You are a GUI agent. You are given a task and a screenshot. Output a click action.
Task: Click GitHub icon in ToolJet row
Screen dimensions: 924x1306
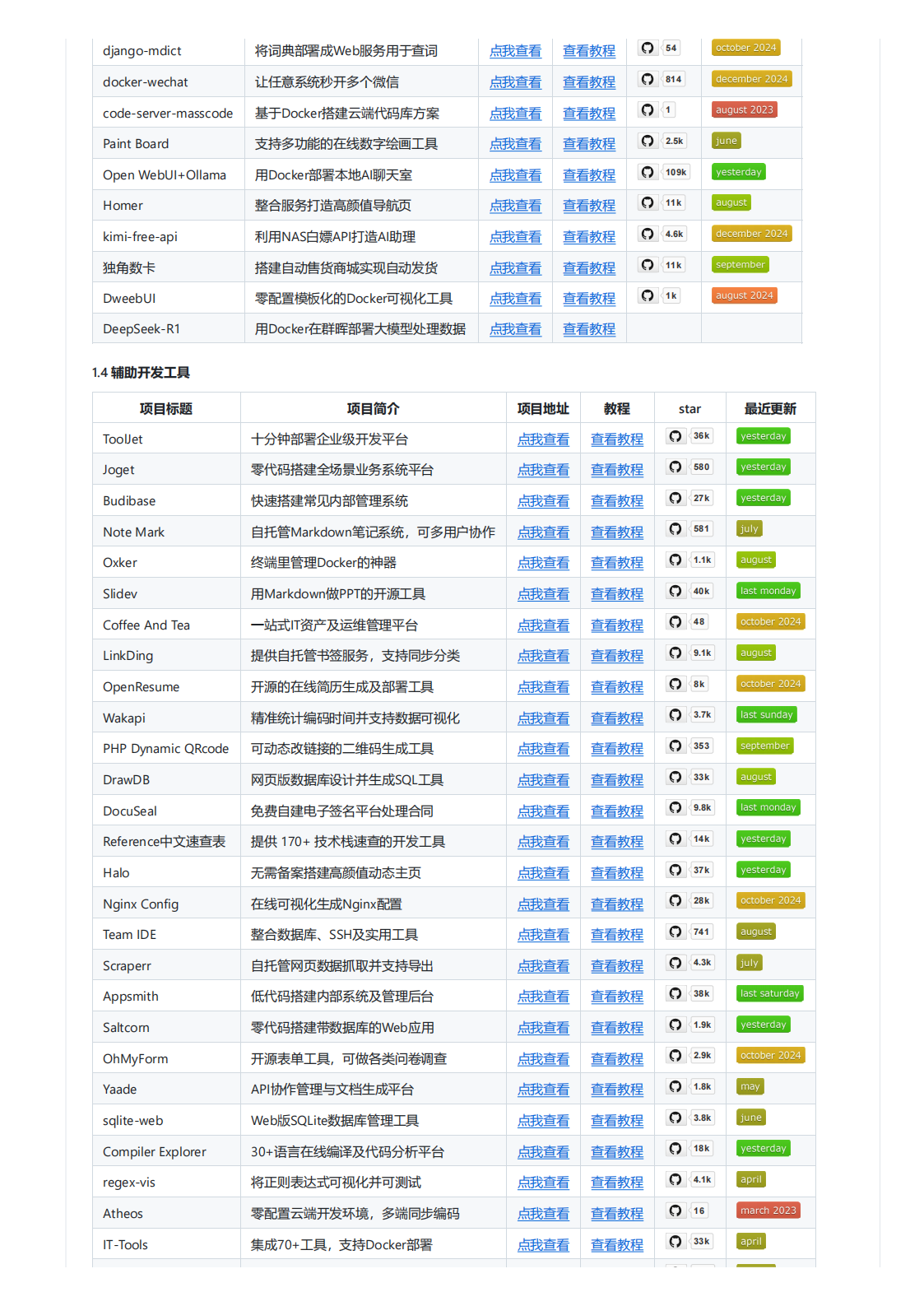[x=676, y=436]
